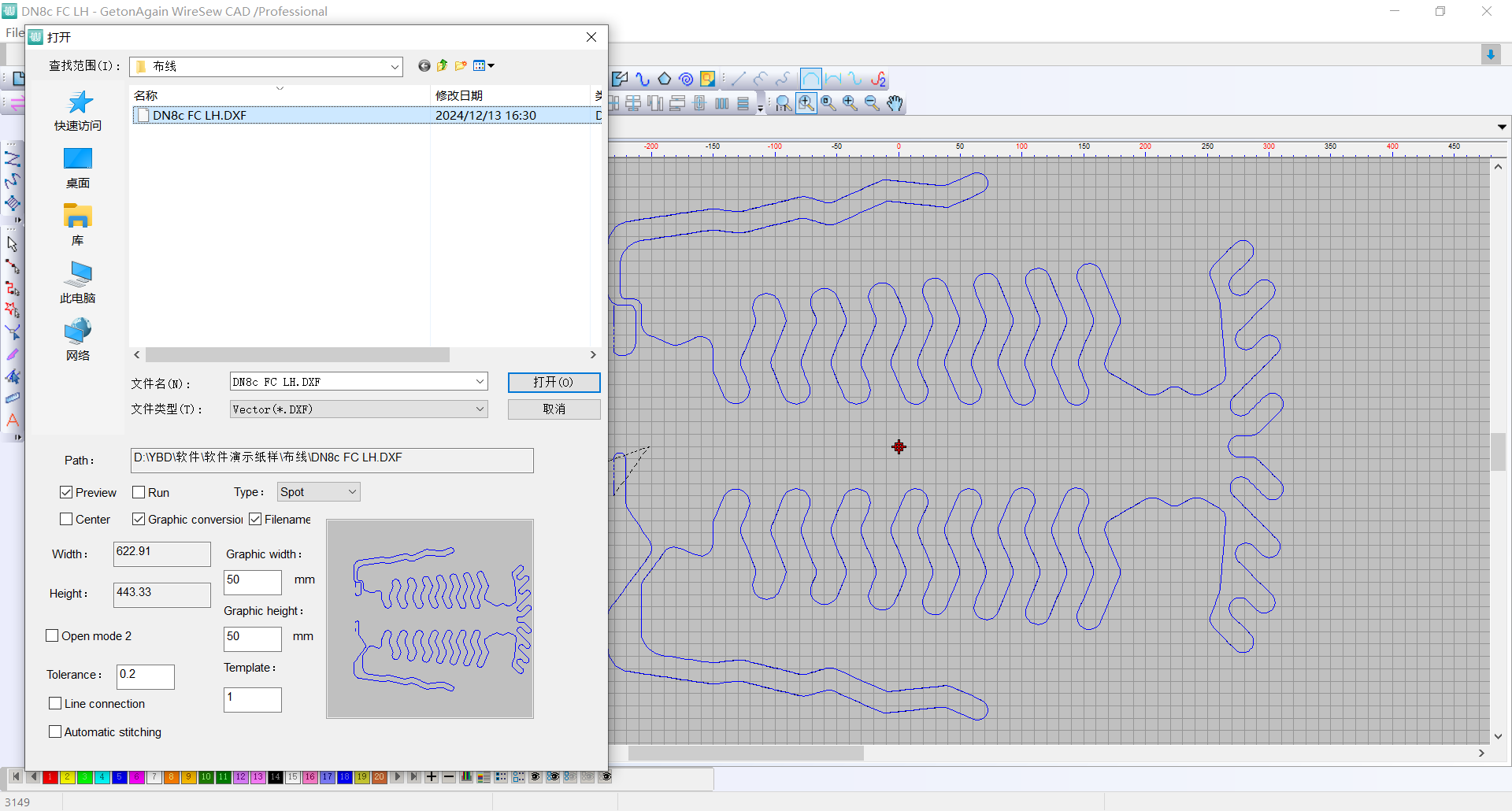
Task: Toggle the Filename checkbox
Action: click(255, 520)
